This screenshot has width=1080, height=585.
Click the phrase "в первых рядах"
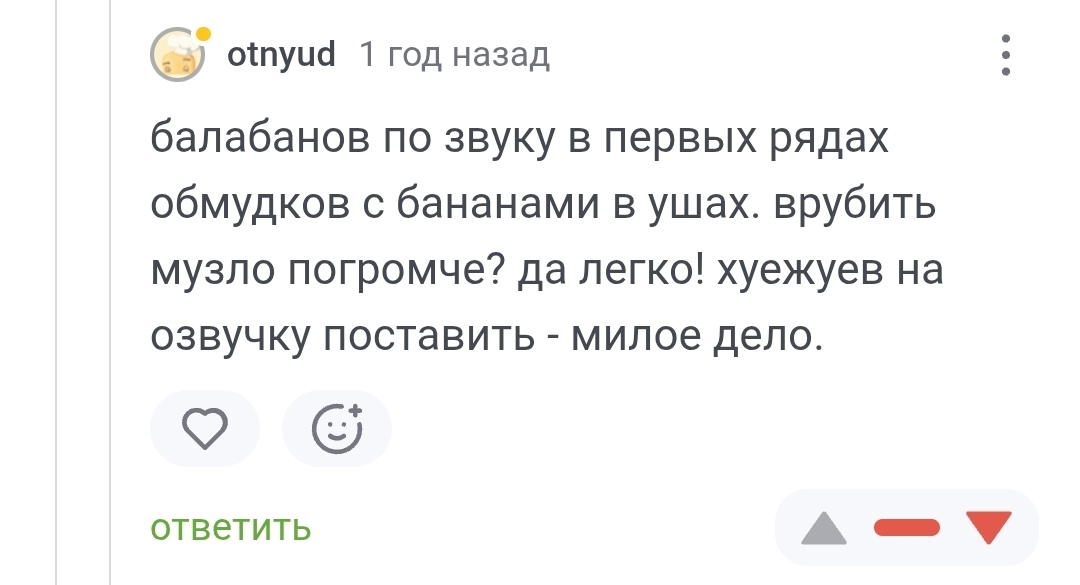click(x=729, y=140)
